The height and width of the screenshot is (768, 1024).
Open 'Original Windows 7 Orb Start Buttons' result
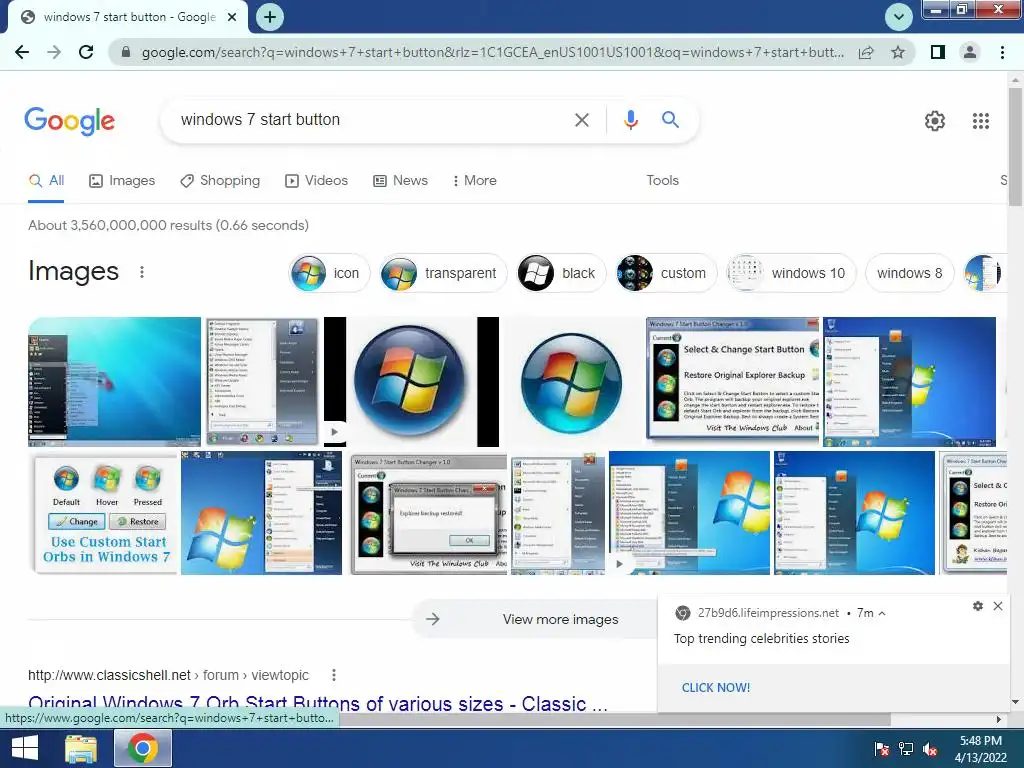point(318,703)
